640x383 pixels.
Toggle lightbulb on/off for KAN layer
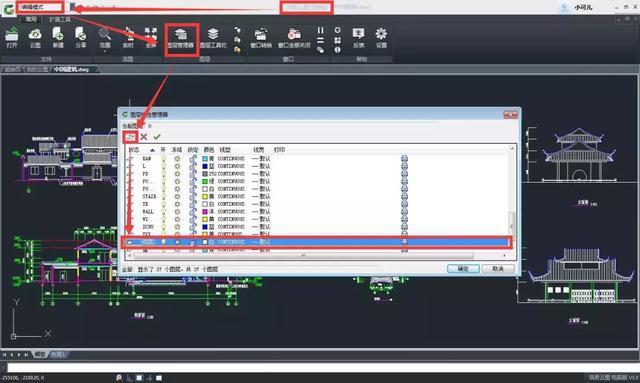click(x=163, y=158)
